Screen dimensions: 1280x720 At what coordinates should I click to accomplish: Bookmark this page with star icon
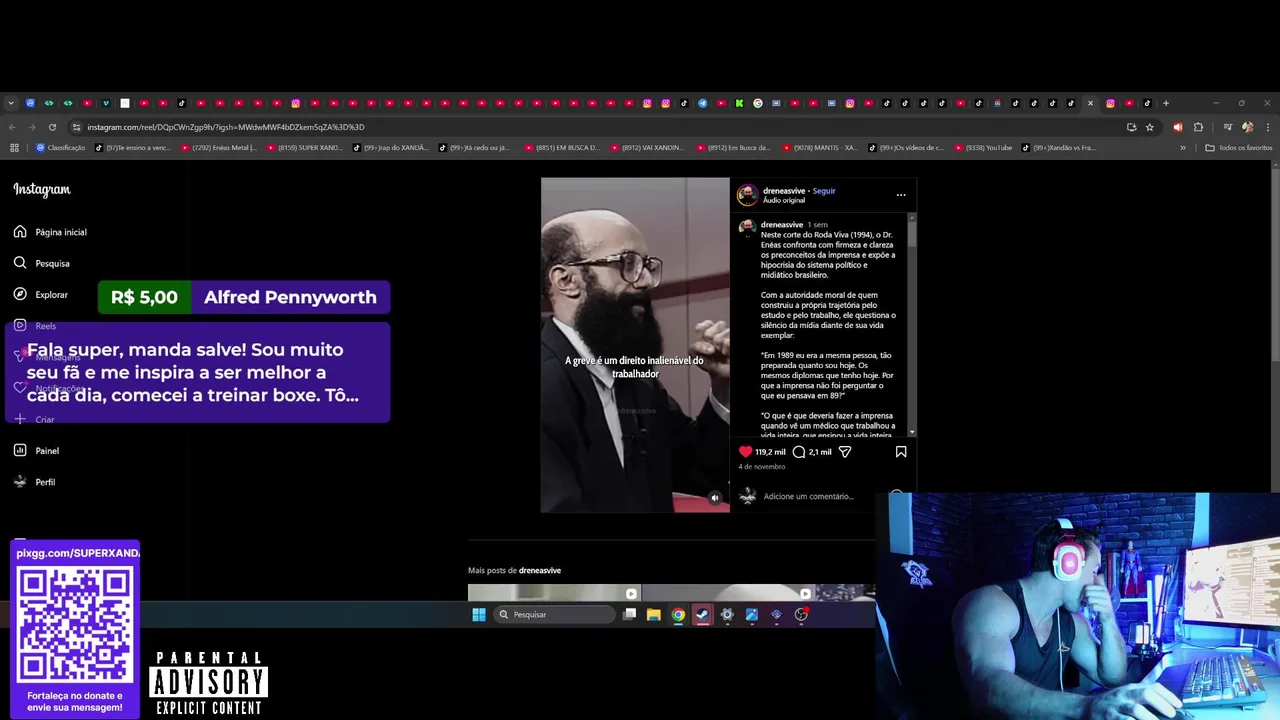pos(1150,127)
